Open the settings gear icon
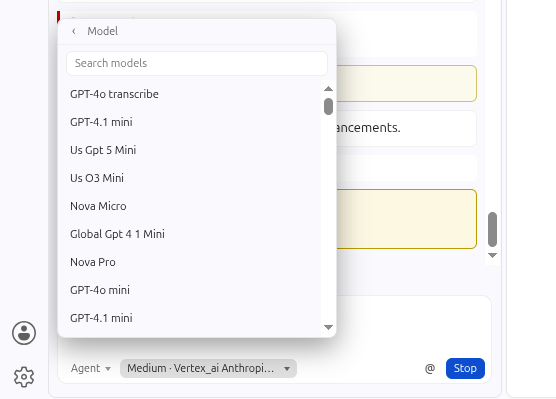The width and height of the screenshot is (556, 399). click(24, 377)
